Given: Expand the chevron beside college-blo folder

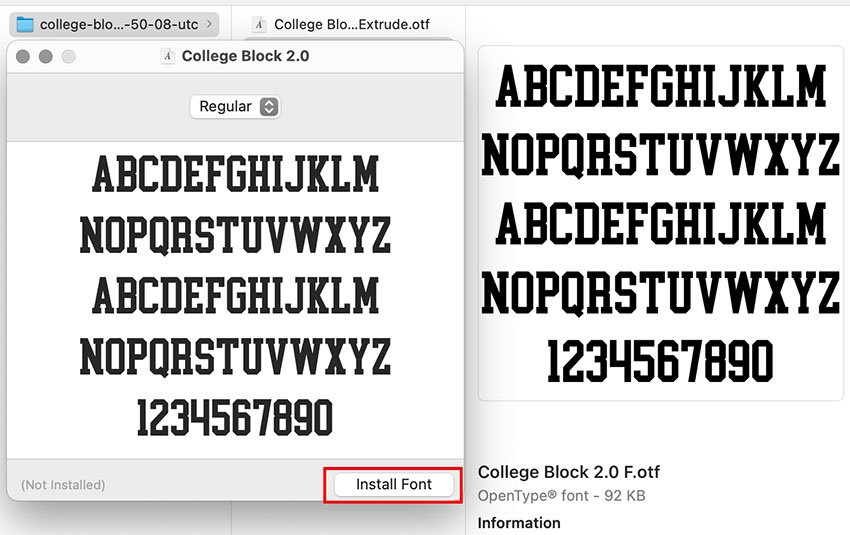Looking at the screenshot, I should [x=207, y=24].
